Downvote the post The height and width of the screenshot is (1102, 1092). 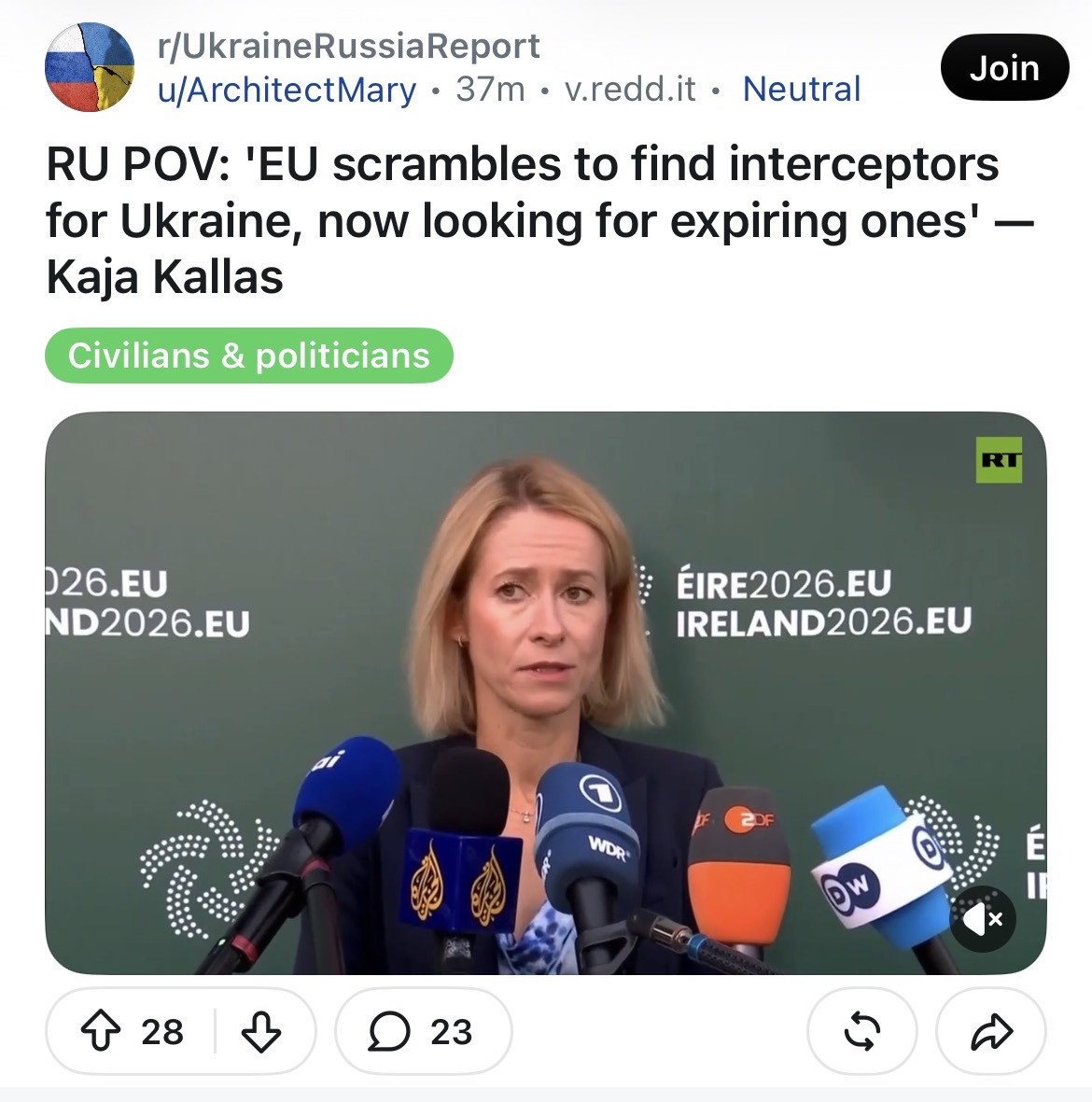click(x=261, y=1031)
